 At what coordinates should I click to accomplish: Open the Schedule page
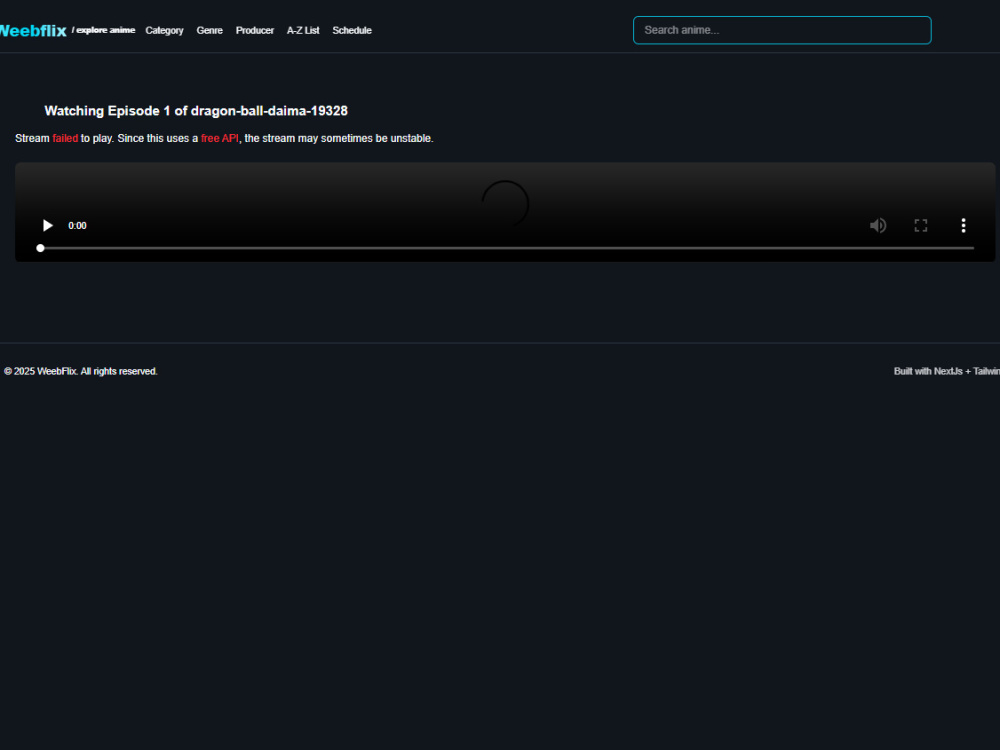pyautogui.click(x=351, y=31)
